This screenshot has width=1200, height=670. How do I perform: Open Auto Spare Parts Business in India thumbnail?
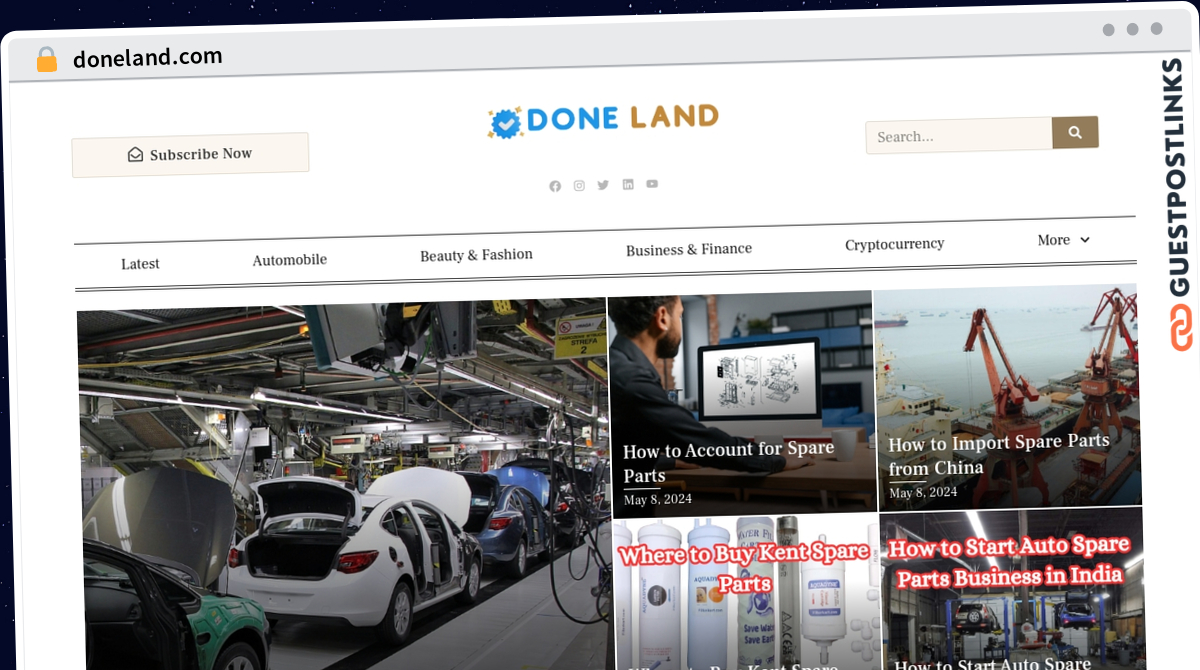[x=1011, y=587]
